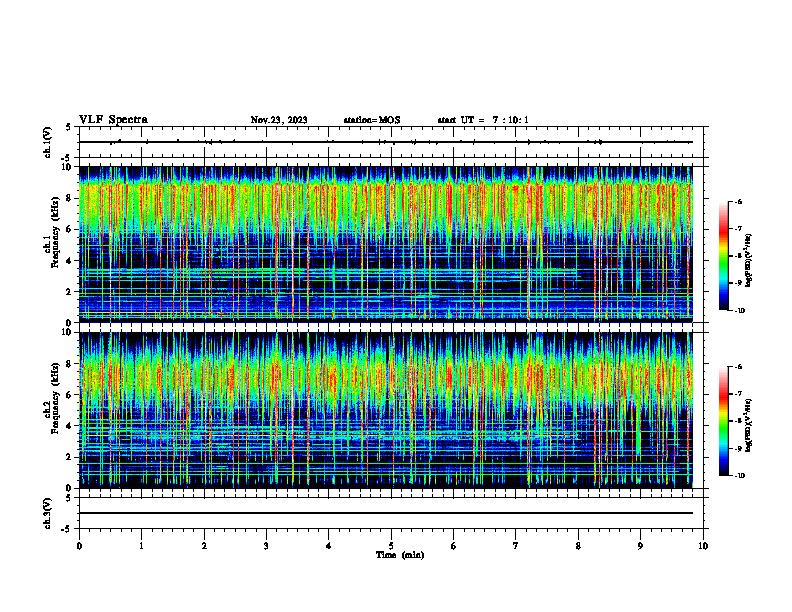The height and width of the screenshot is (612, 792).
Task: Click the ch.1 colorbar "log(PSD)(V²/Hz)" label
Action: click(749, 260)
